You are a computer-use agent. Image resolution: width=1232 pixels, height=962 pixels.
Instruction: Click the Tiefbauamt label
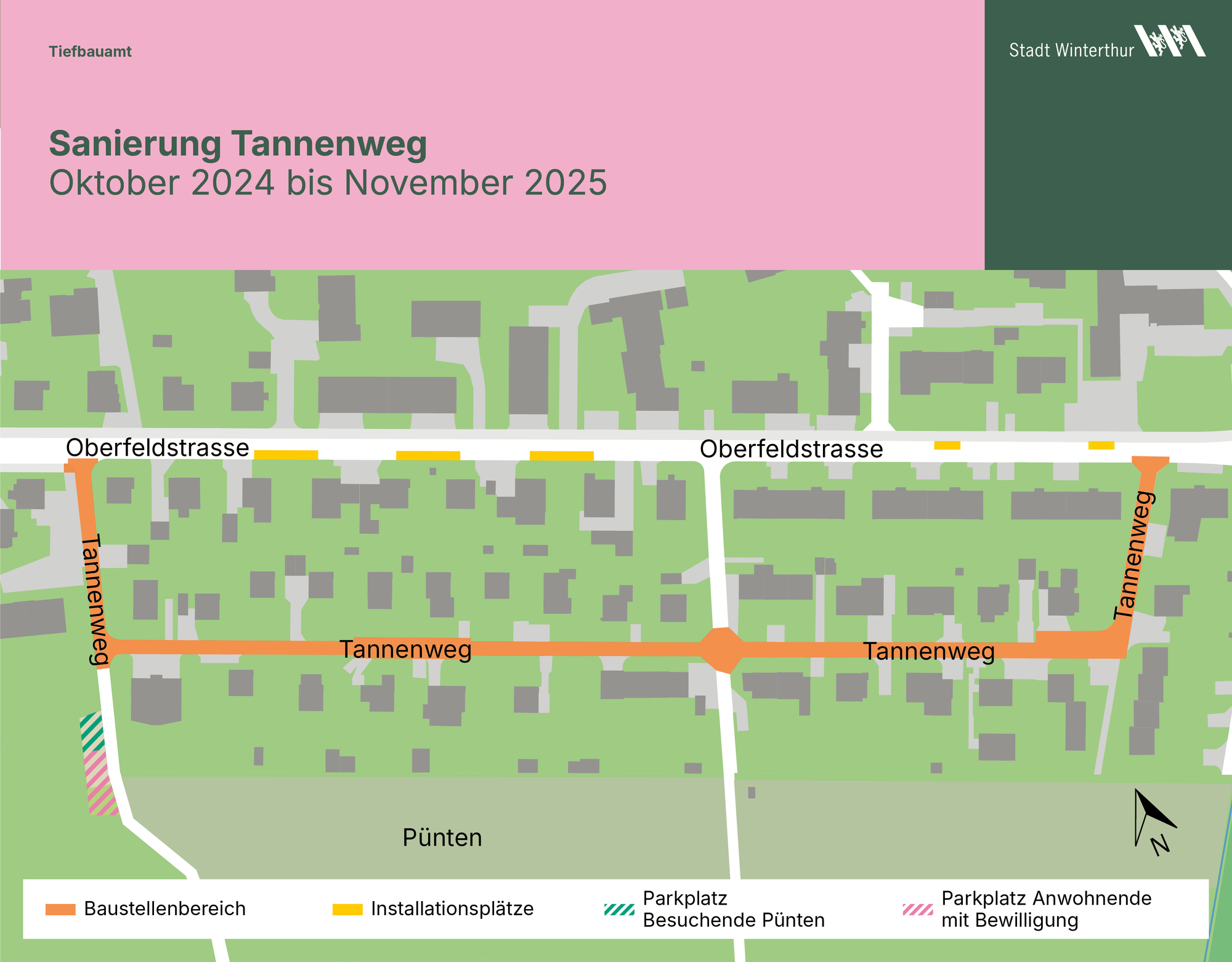(x=90, y=52)
